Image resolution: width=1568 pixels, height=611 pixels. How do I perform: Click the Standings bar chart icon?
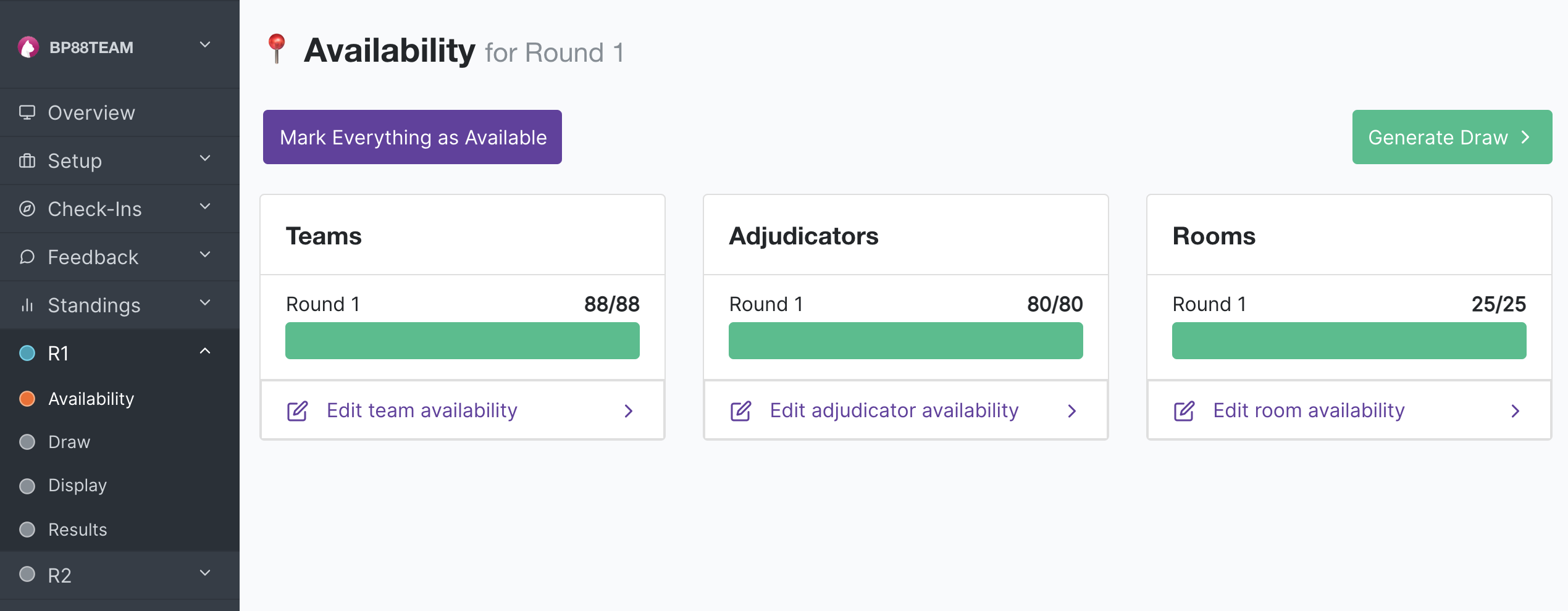click(27, 305)
